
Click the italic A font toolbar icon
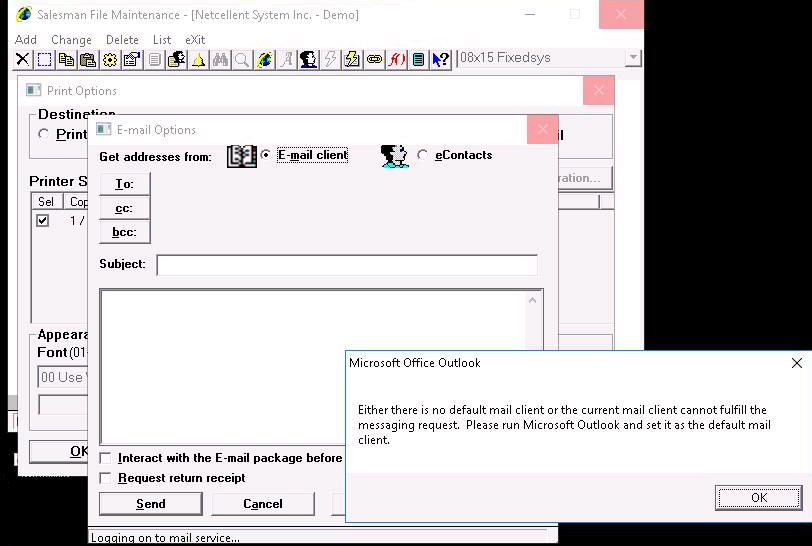coord(286,60)
